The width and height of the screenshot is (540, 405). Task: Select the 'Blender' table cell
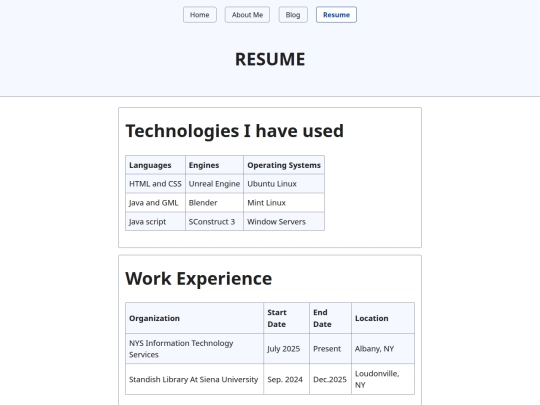click(214, 202)
